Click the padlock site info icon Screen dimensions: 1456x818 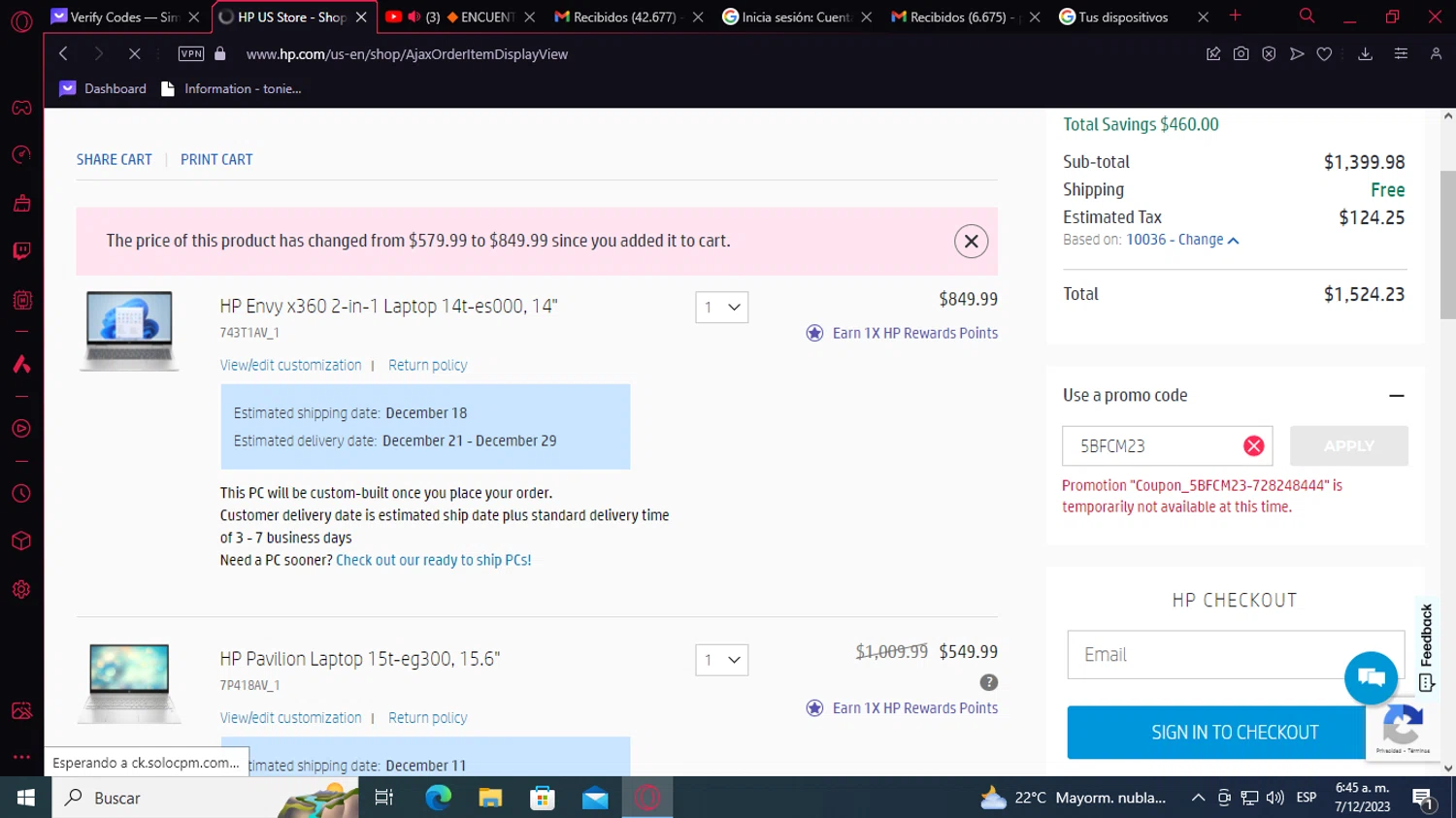coord(220,54)
